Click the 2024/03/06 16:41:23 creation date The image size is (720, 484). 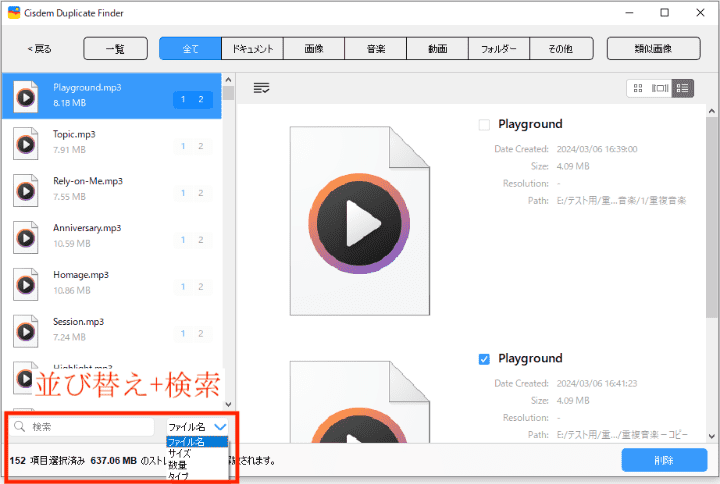coord(597,383)
